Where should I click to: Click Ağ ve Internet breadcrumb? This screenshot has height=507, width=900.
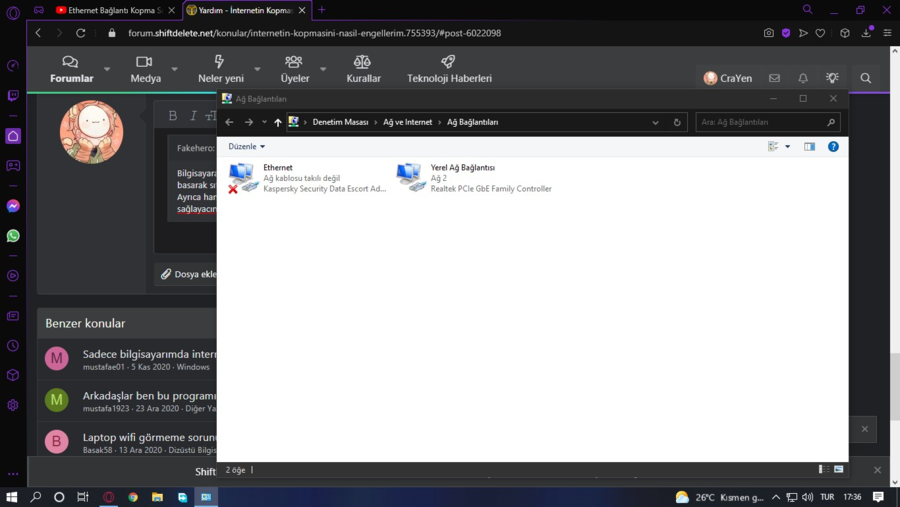(408, 122)
